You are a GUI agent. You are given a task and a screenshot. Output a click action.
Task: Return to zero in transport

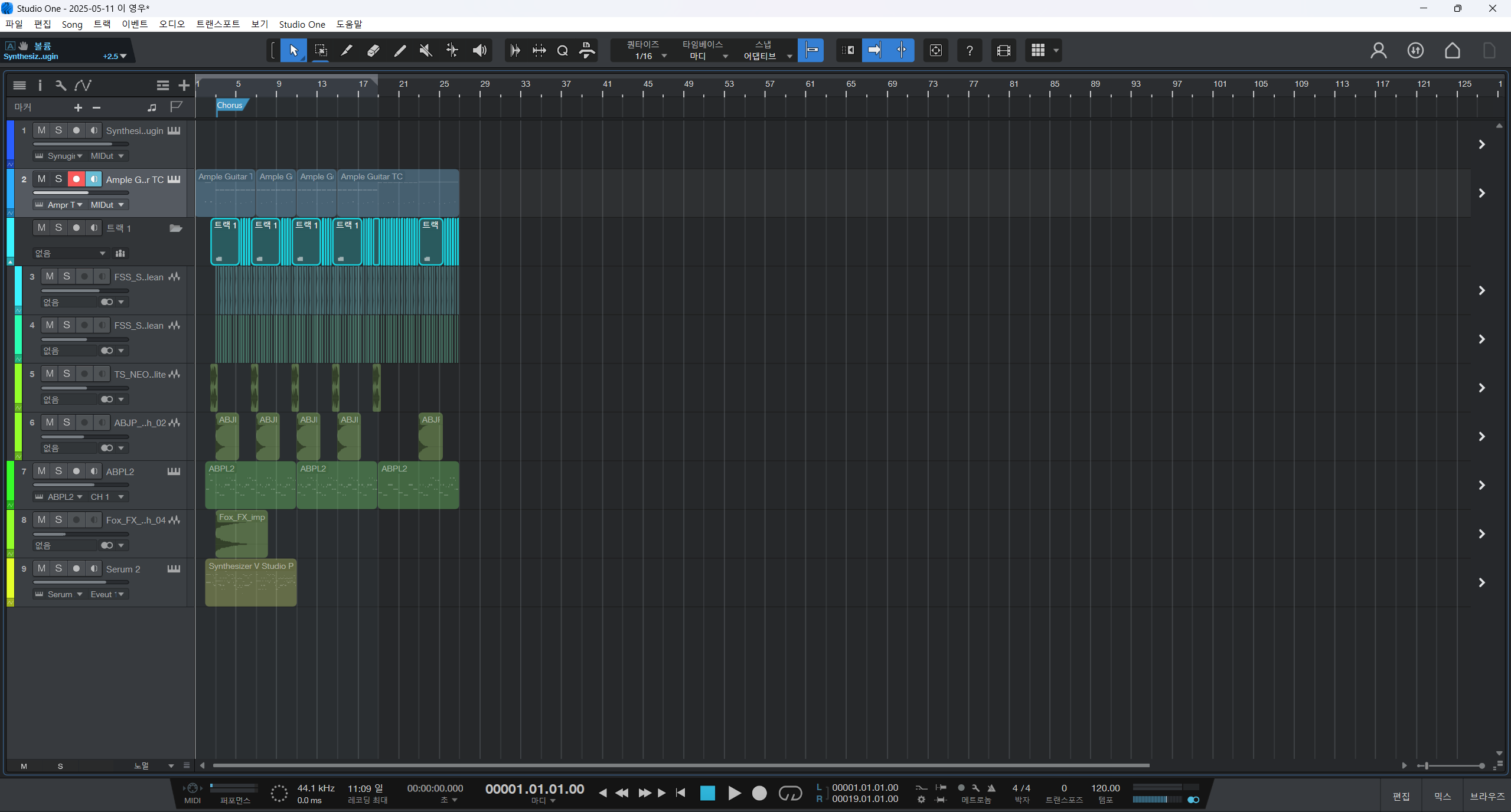coord(680,793)
